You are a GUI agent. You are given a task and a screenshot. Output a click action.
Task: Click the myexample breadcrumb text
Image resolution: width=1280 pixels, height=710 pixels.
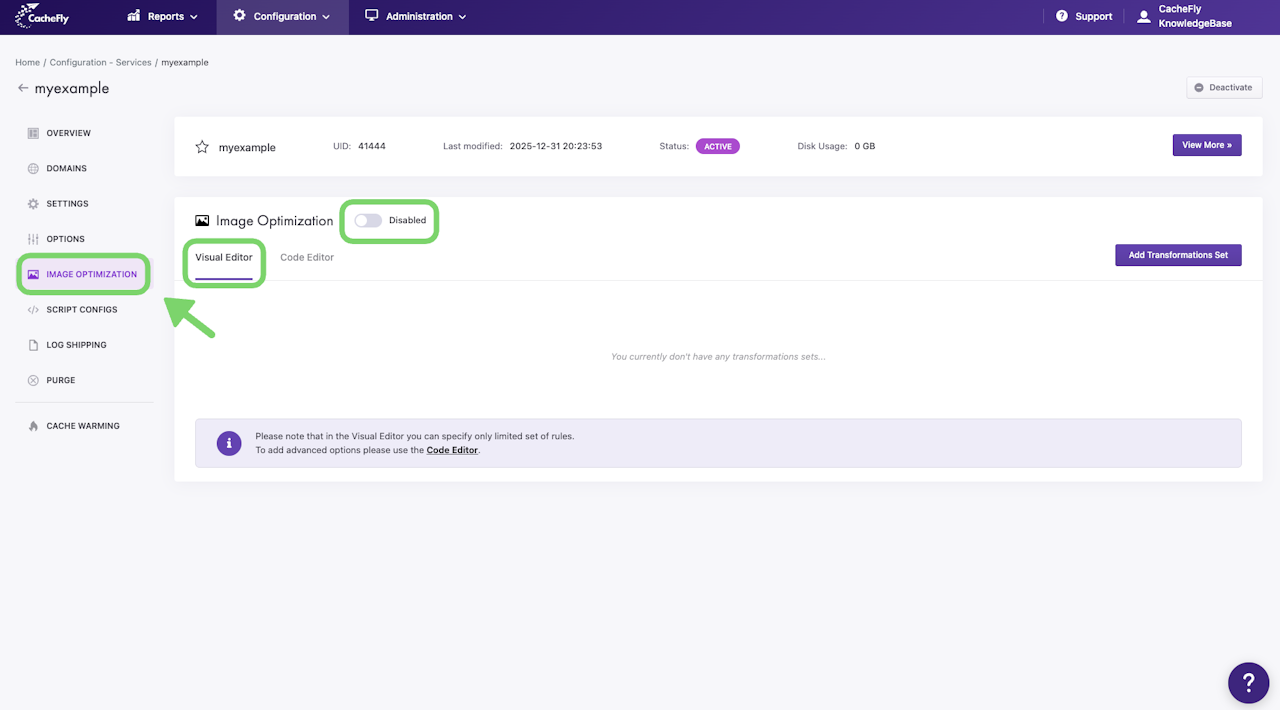click(x=185, y=63)
